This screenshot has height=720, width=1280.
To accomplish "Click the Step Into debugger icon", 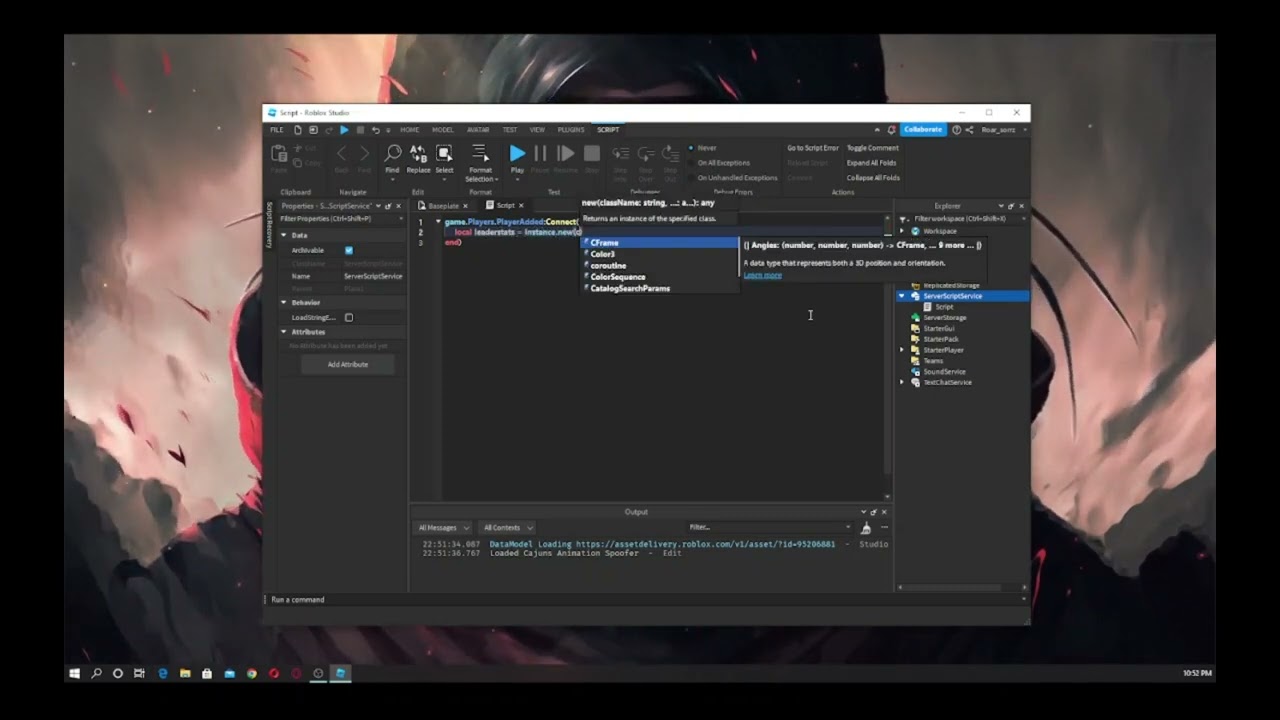I will pyautogui.click(x=620, y=153).
